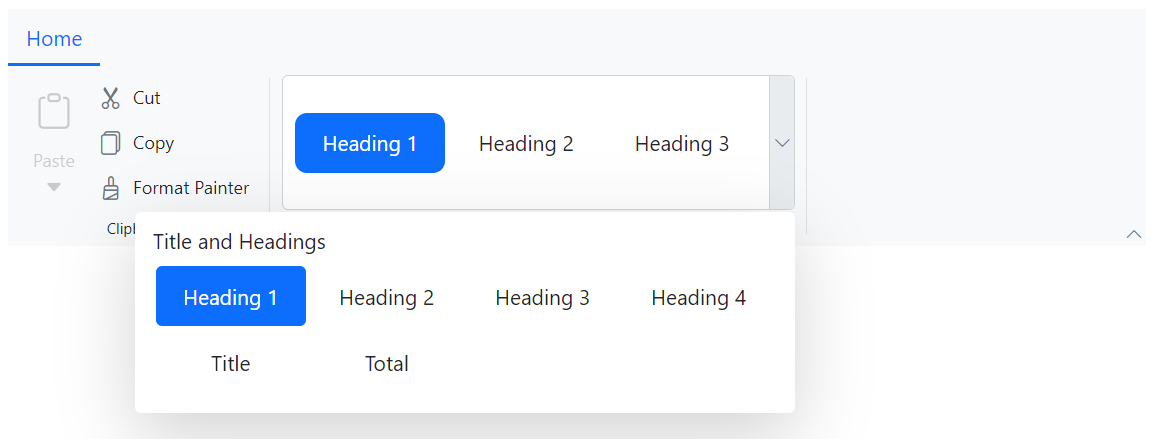Switch to the Home tab

(54, 39)
